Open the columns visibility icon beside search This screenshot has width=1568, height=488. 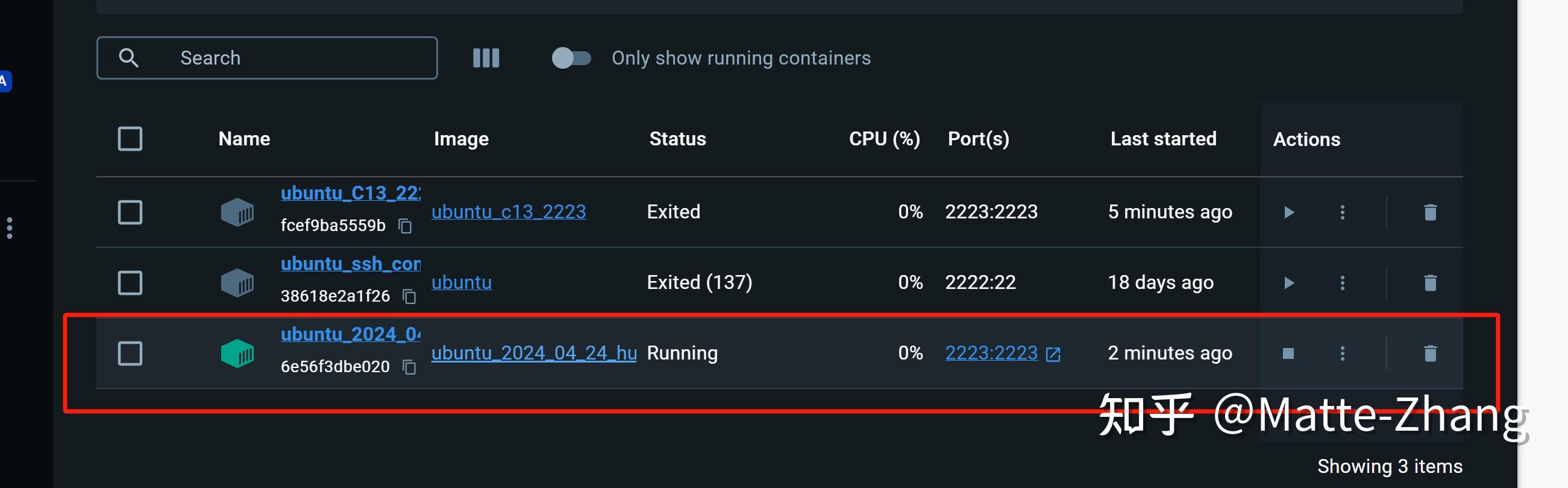point(486,58)
